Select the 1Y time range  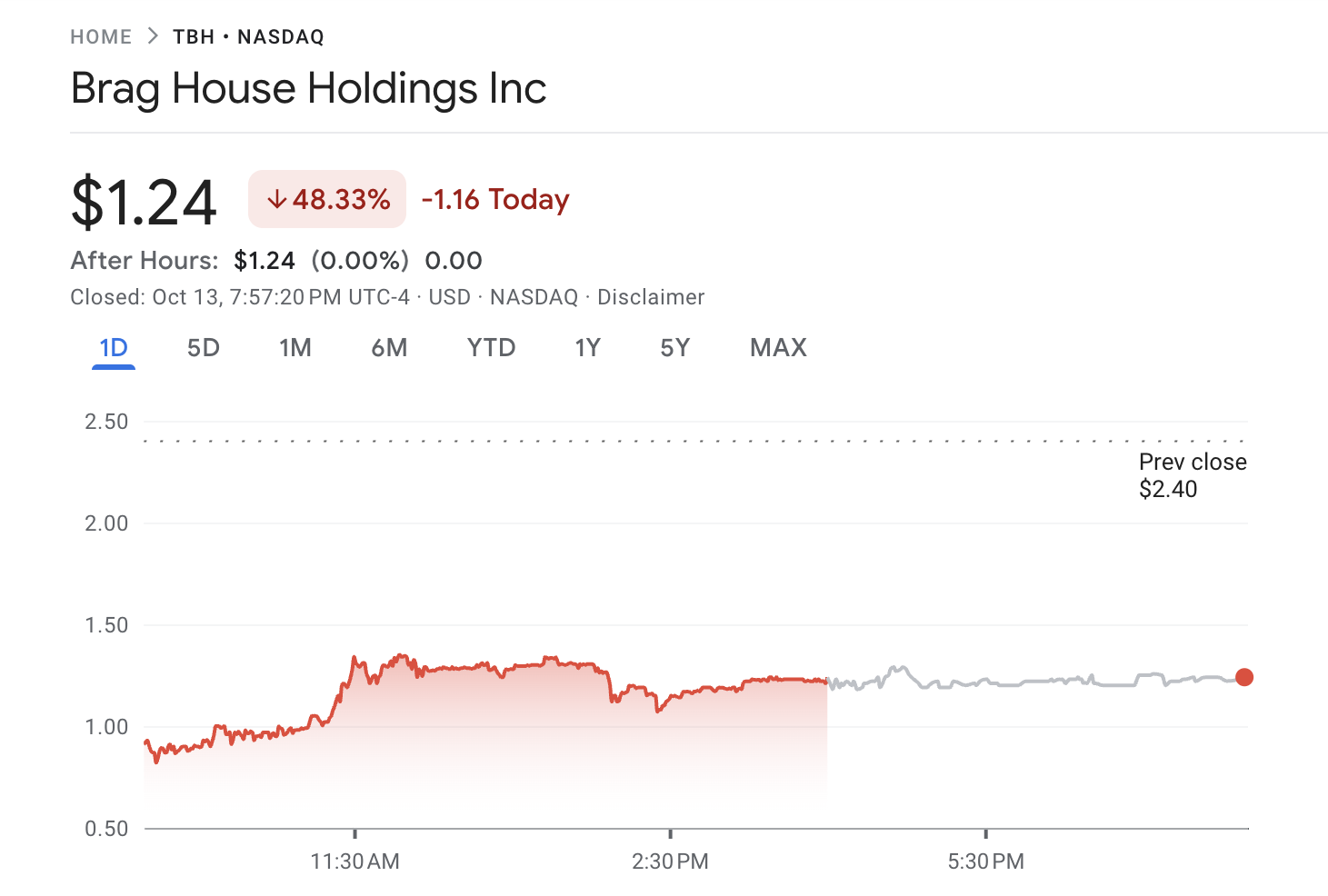(587, 348)
